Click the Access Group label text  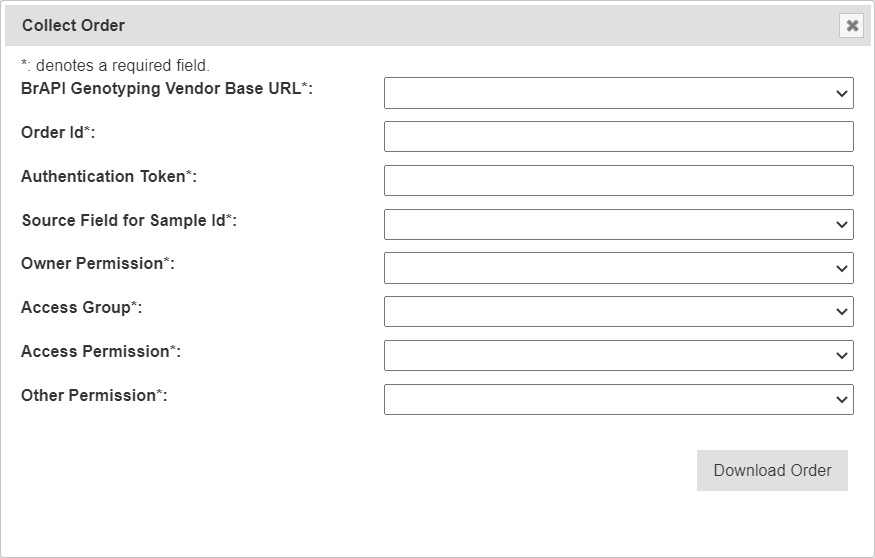(81, 308)
